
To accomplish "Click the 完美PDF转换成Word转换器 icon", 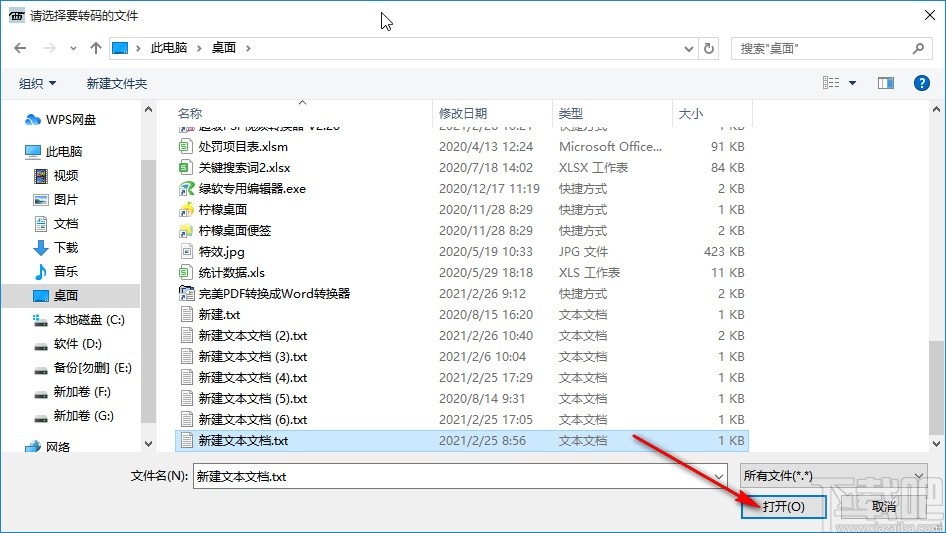I will coord(186,293).
